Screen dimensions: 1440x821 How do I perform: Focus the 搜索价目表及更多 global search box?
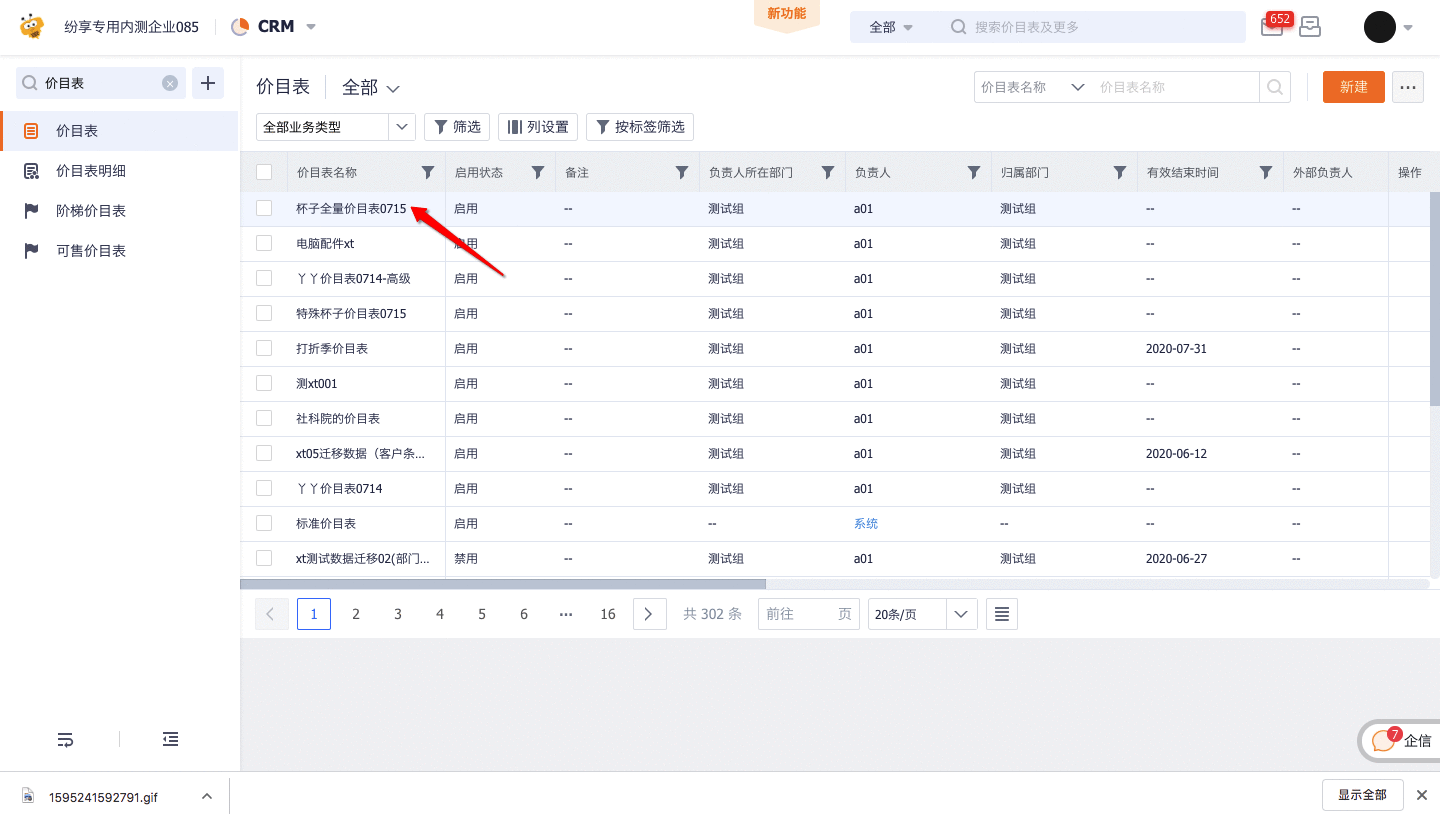1099,27
